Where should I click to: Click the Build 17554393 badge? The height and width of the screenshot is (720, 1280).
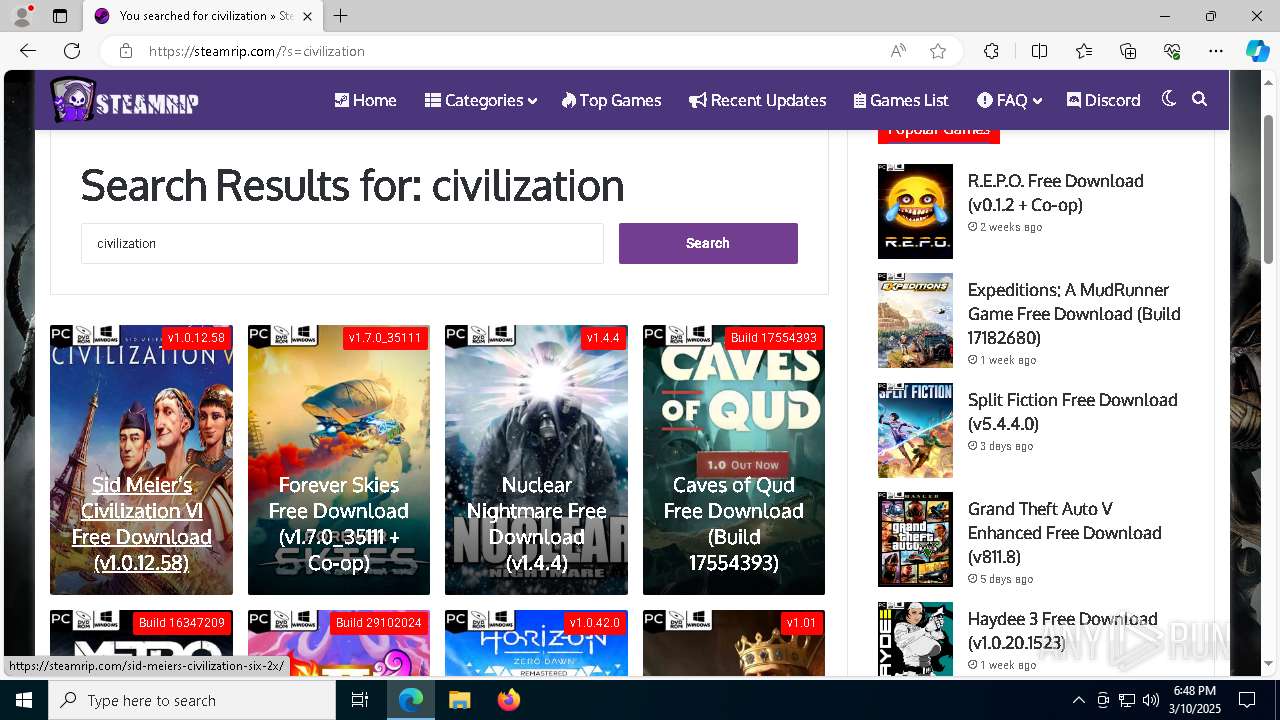coord(773,338)
